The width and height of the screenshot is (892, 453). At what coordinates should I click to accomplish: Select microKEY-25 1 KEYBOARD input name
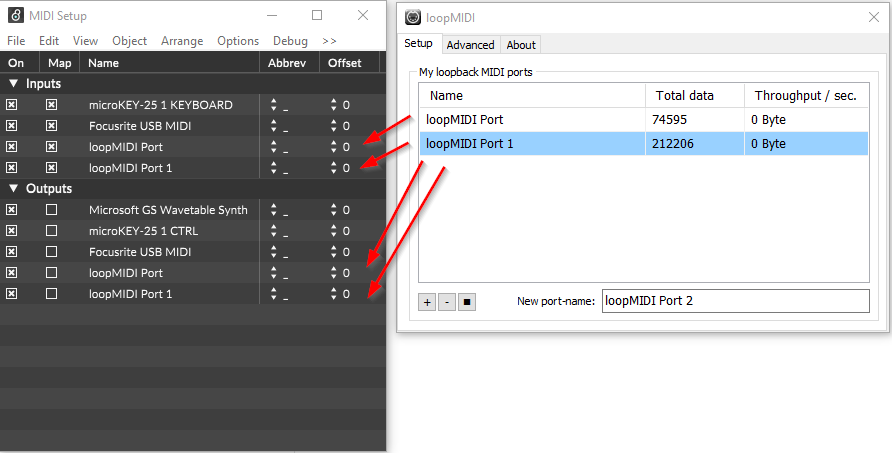point(161,105)
